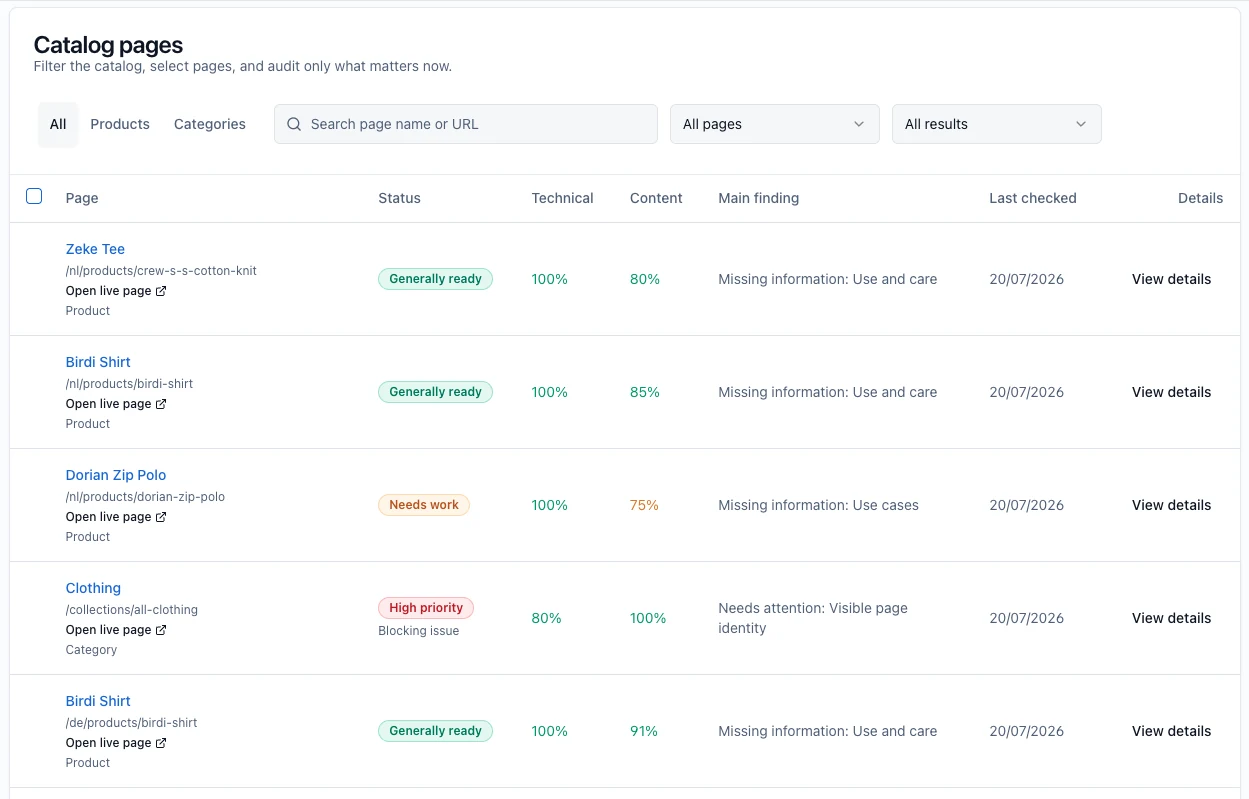This screenshot has width=1249, height=799.
Task: Click the Blocking issue label
Action: point(419,631)
